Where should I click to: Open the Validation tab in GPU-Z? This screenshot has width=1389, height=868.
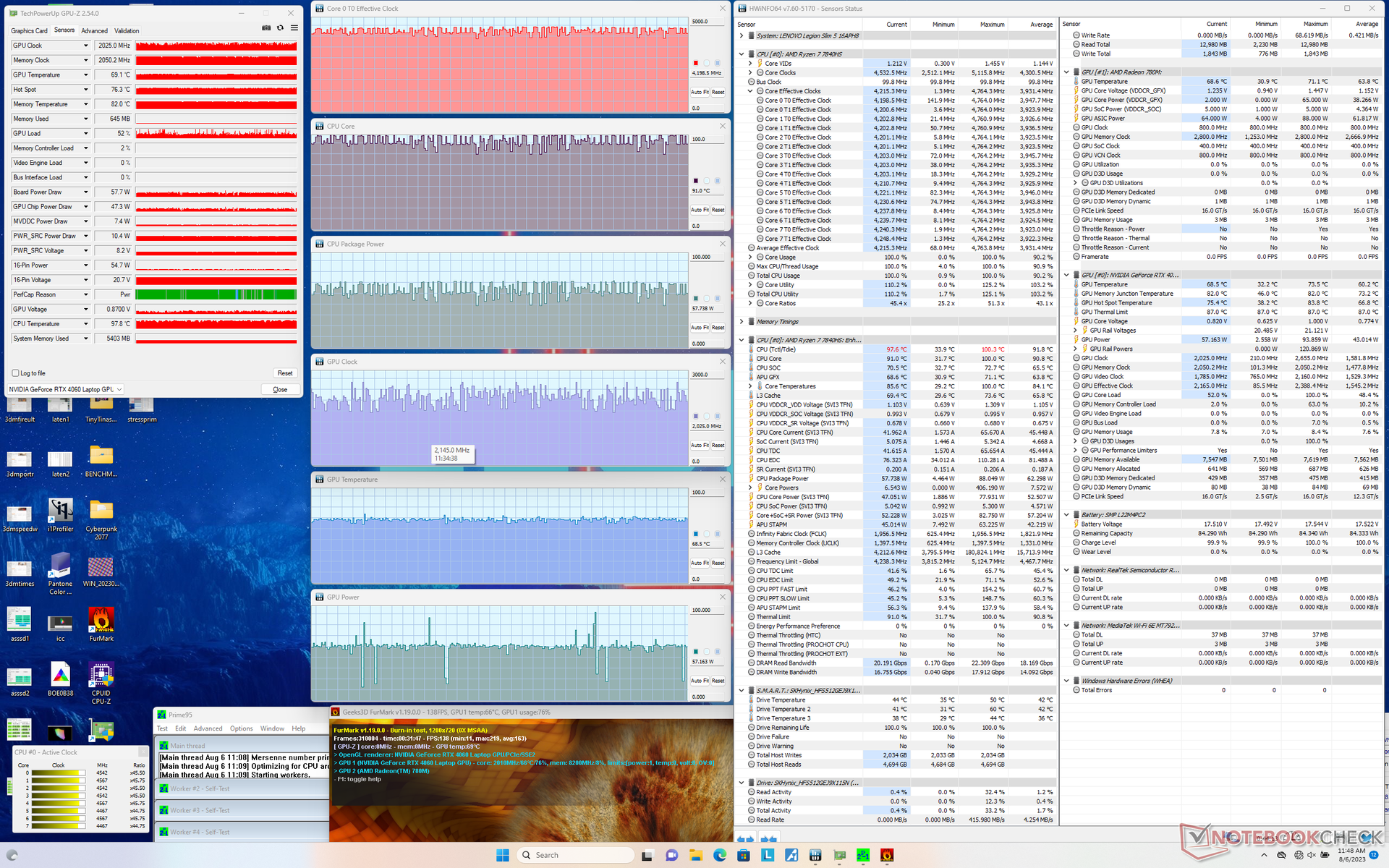point(127,30)
